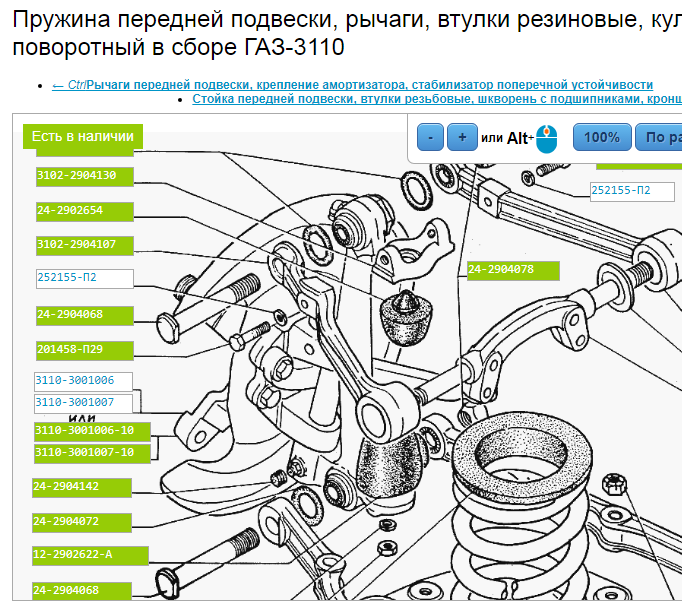Select part number 24-2904068 below 252155-П2
This screenshot has height=615, width=682.
point(85,315)
